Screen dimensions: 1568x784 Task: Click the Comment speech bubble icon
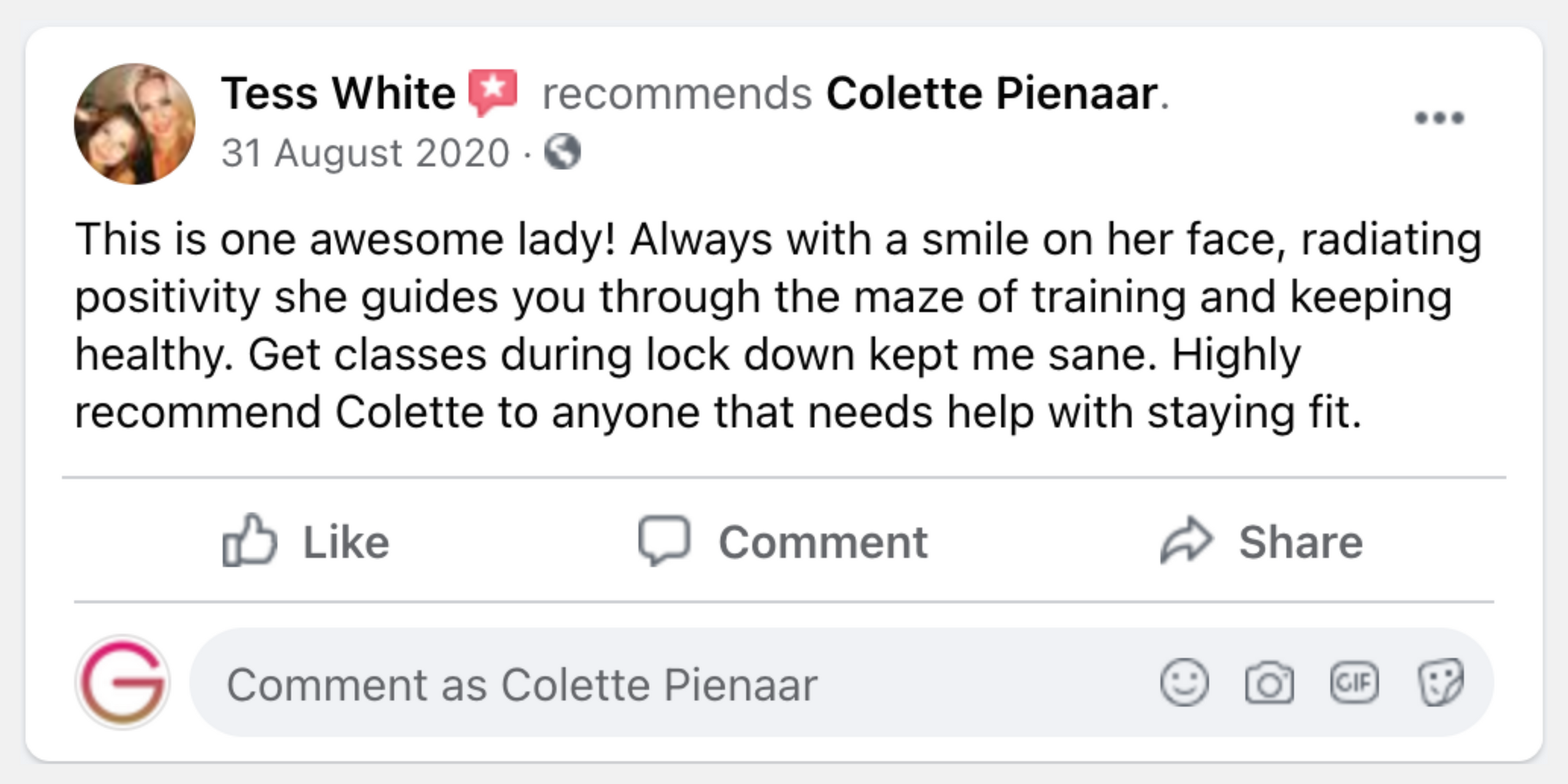pyautogui.click(x=664, y=540)
